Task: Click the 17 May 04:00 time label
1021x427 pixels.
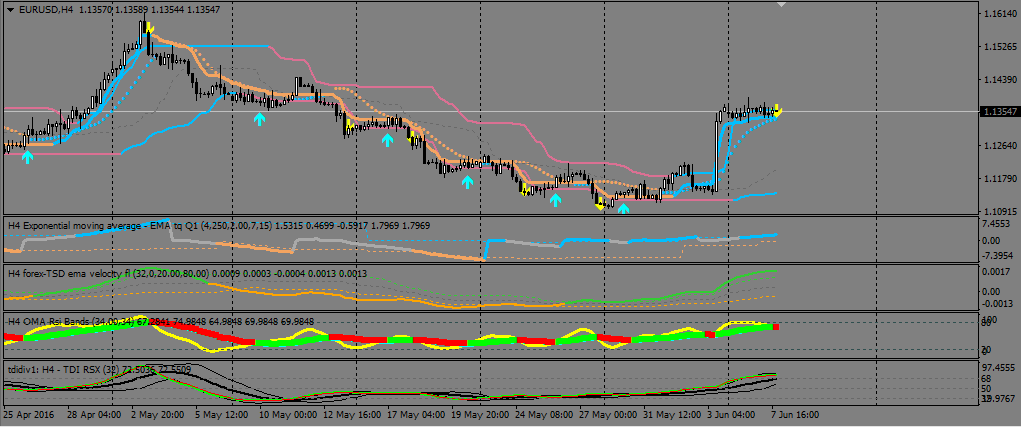Action: [419, 415]
